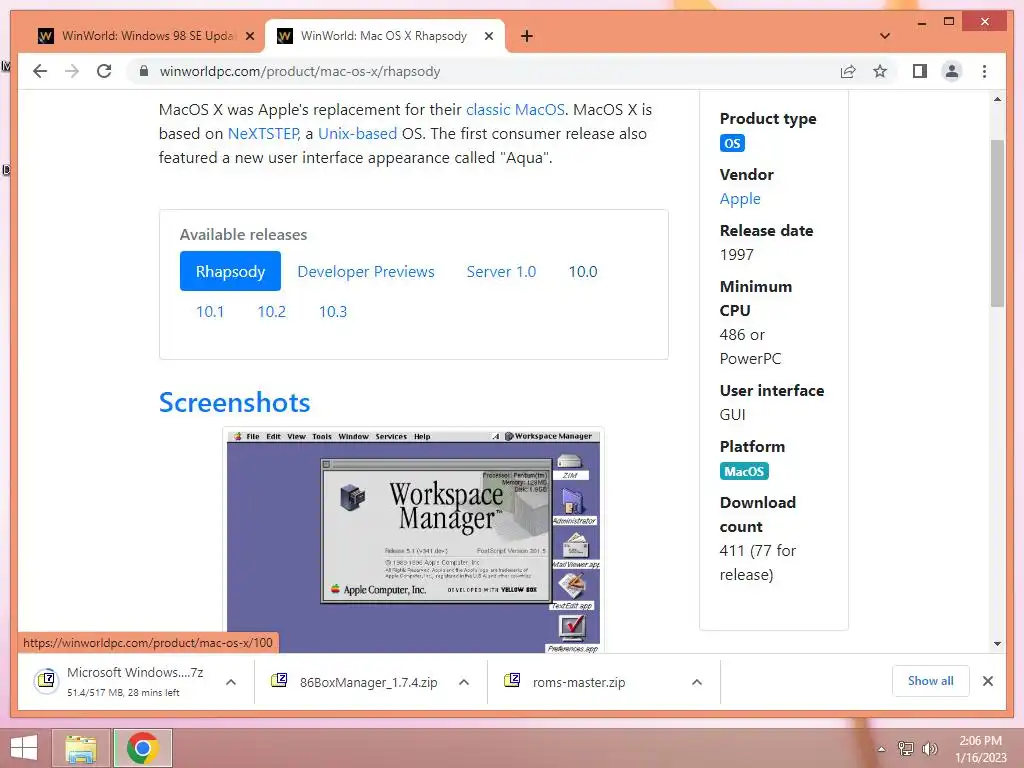Open the Chrome three-dot menu

pos(984,71)
